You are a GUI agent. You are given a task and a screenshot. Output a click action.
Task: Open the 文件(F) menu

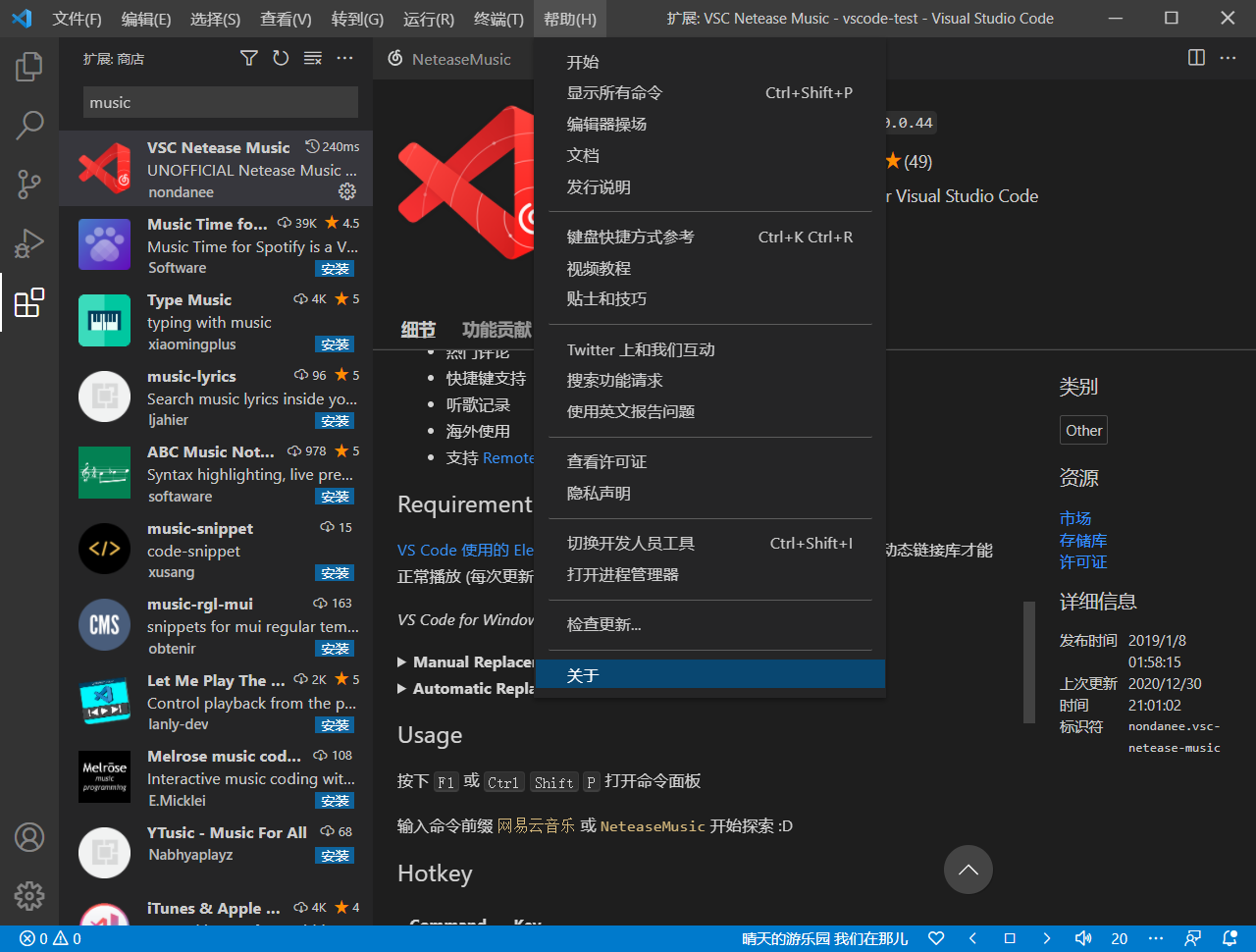click(x=77, y=19)
